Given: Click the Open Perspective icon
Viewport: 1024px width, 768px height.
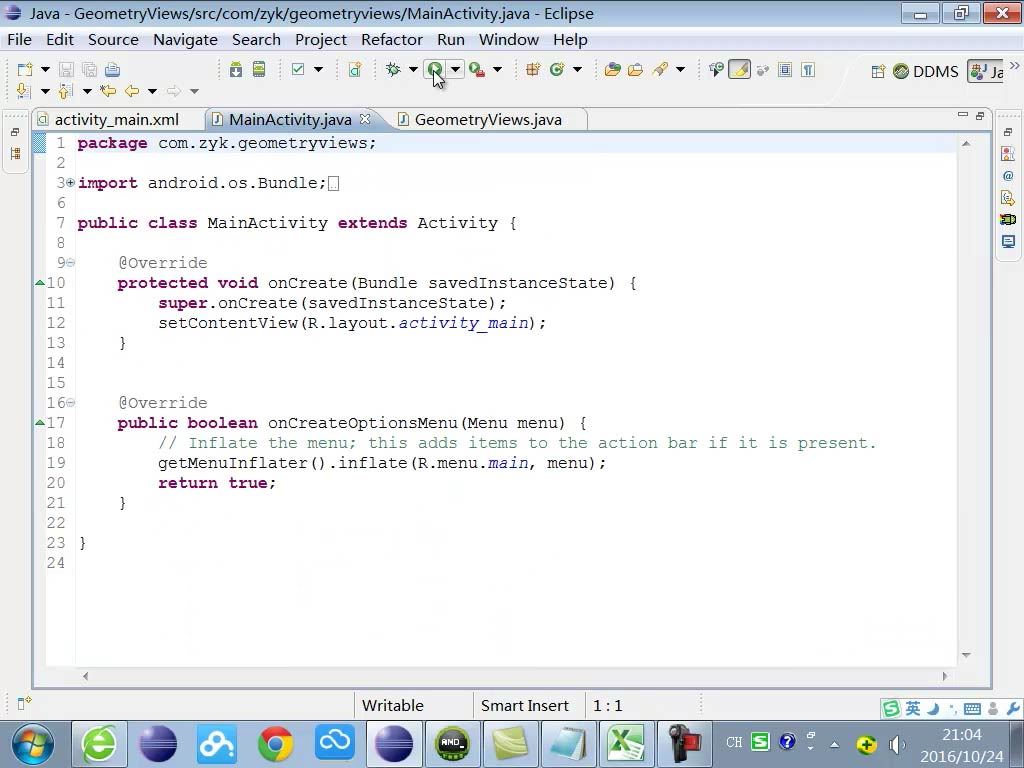Looking at the screenshot, I should pos(878,71).
